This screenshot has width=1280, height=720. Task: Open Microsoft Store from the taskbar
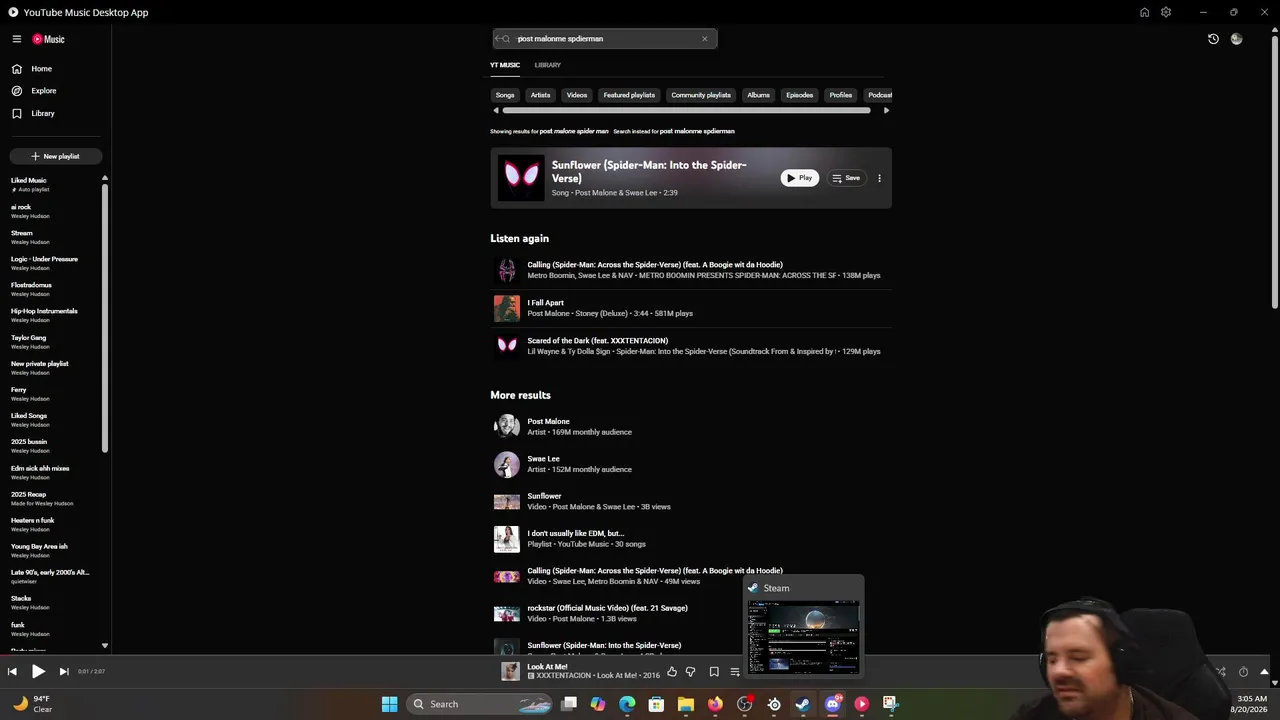click(656, 704)
